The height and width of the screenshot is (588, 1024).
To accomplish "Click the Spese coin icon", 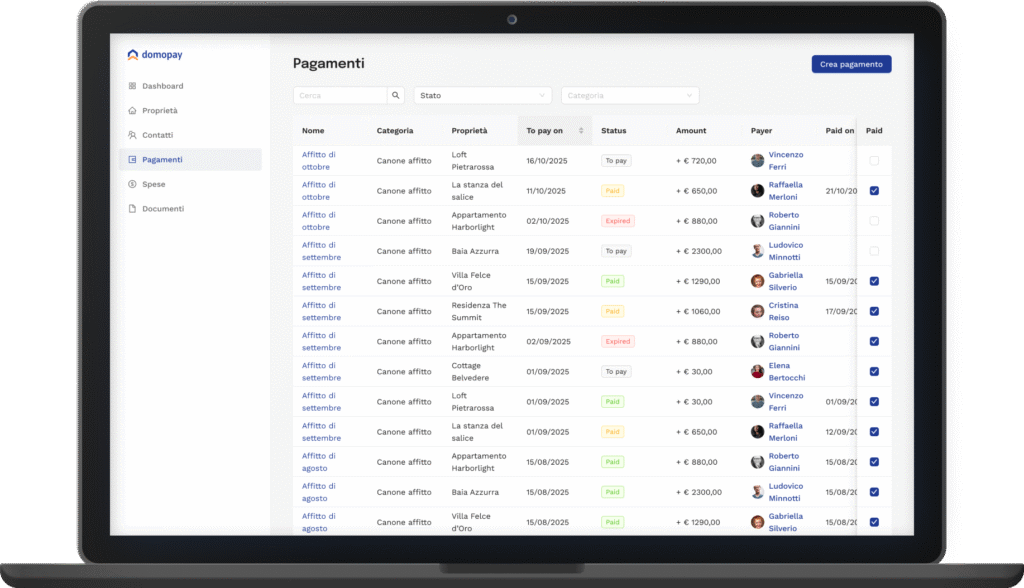I will tap(132, 184).
